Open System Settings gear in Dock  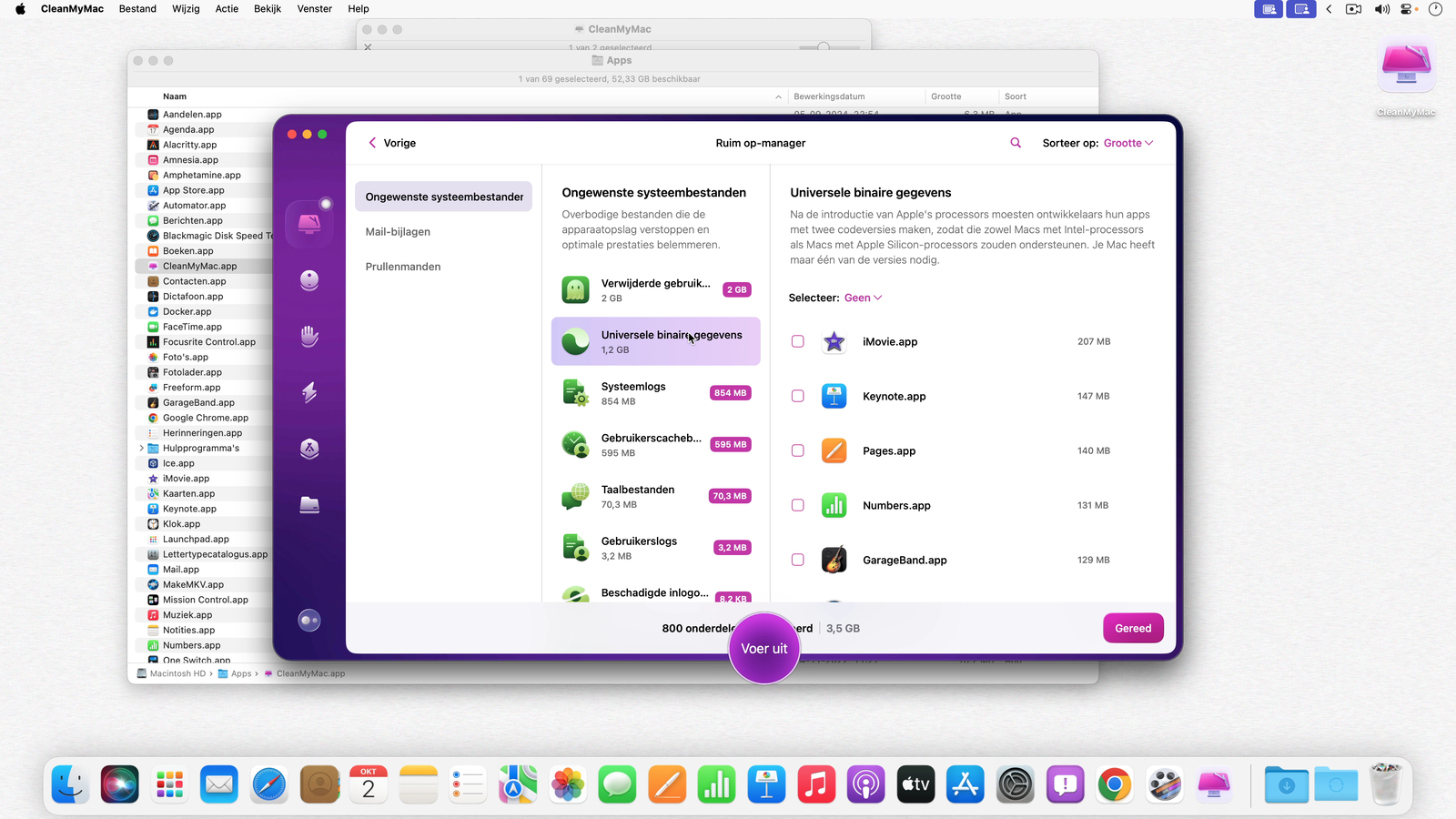tap(1016, 784)
